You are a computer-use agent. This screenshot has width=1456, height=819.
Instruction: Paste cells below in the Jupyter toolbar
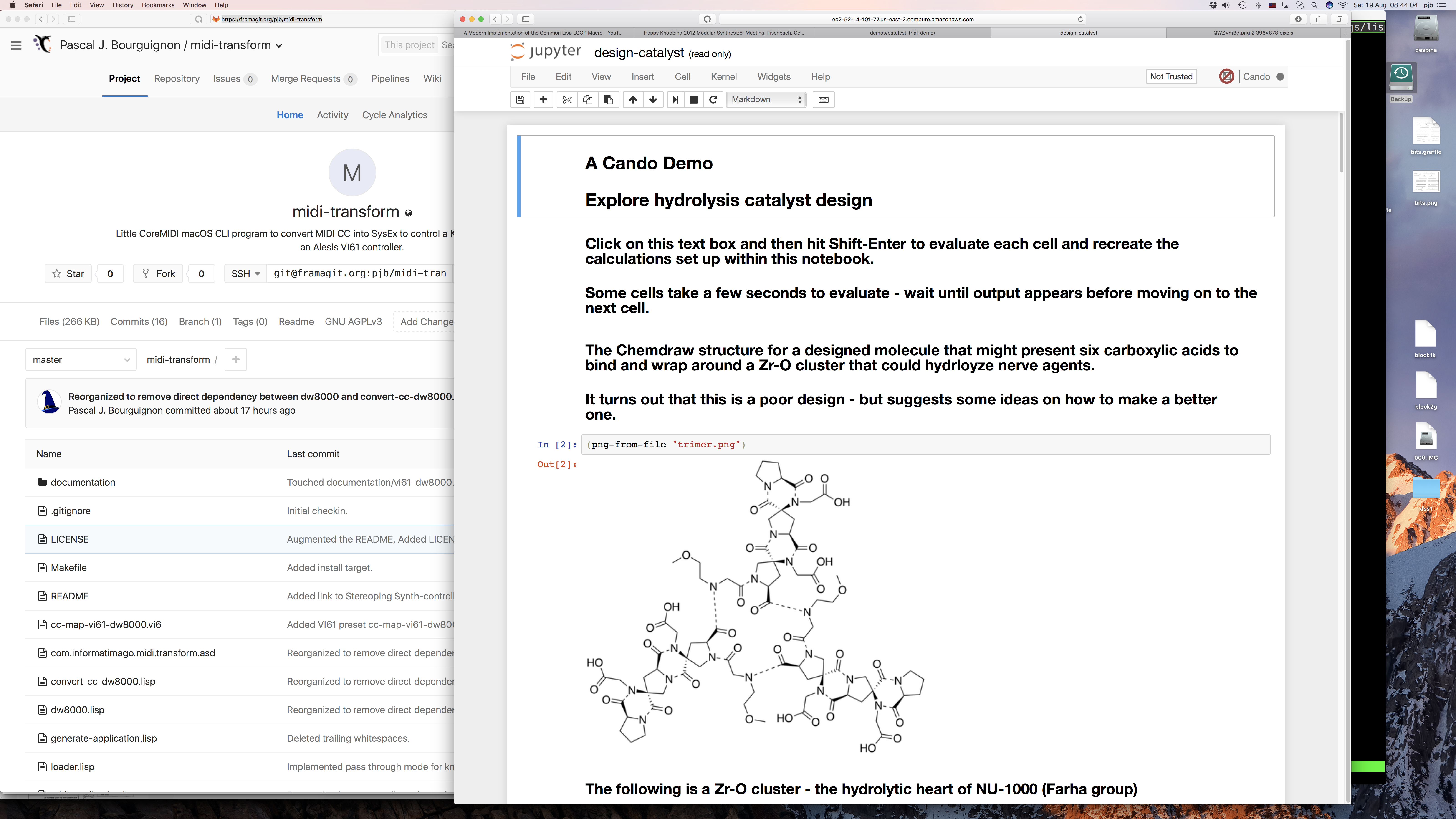pos(609,99)
